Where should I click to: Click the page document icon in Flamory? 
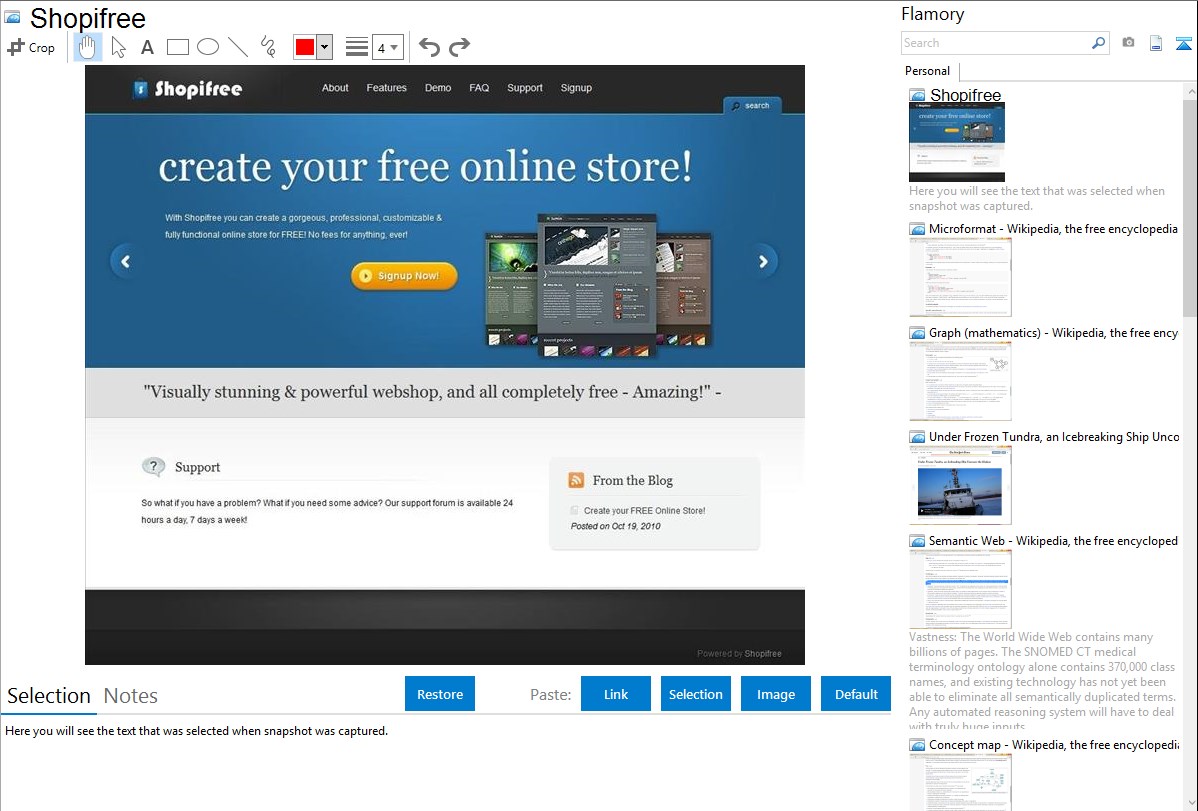click(1156, 43)
